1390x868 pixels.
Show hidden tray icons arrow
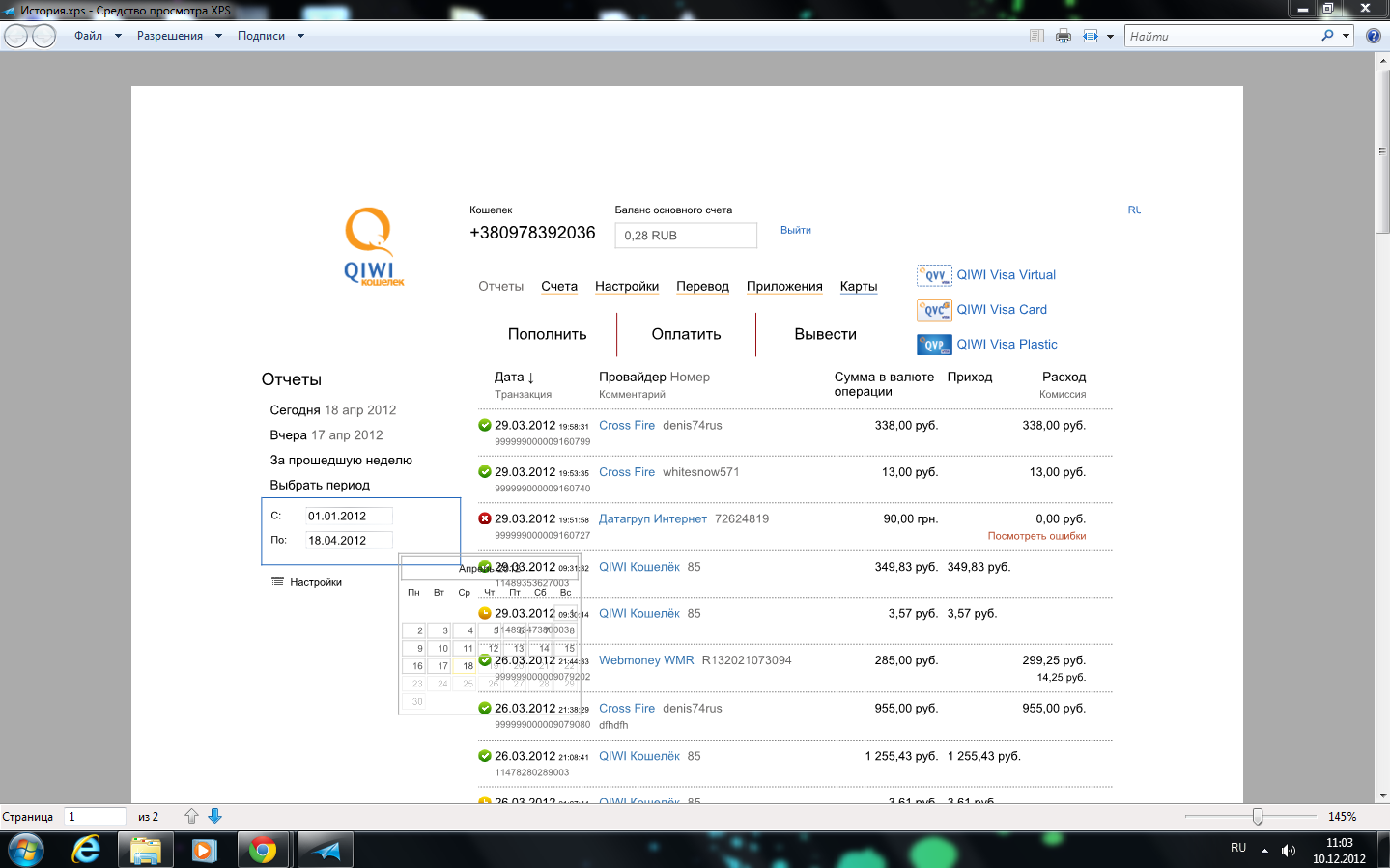coord(1264,851)
